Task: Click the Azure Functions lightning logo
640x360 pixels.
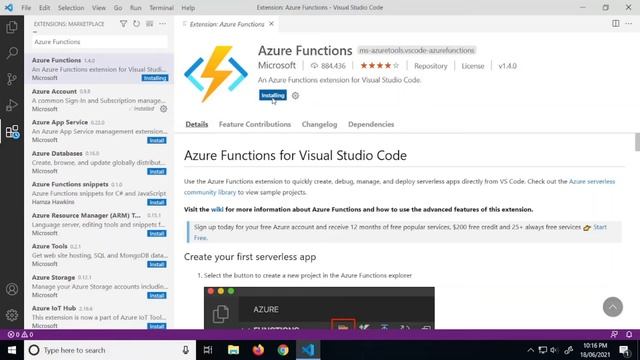Action: 216,74
